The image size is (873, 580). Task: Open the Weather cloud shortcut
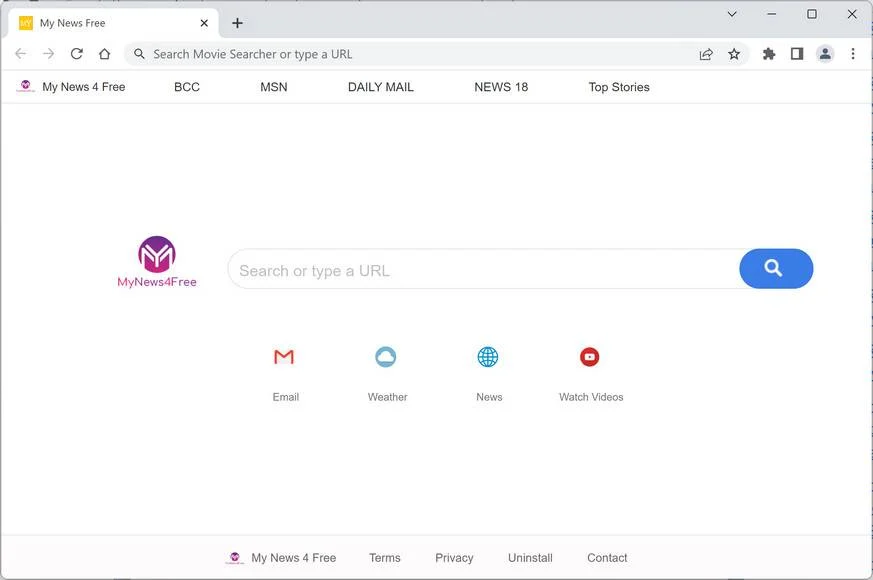[386, 357]
